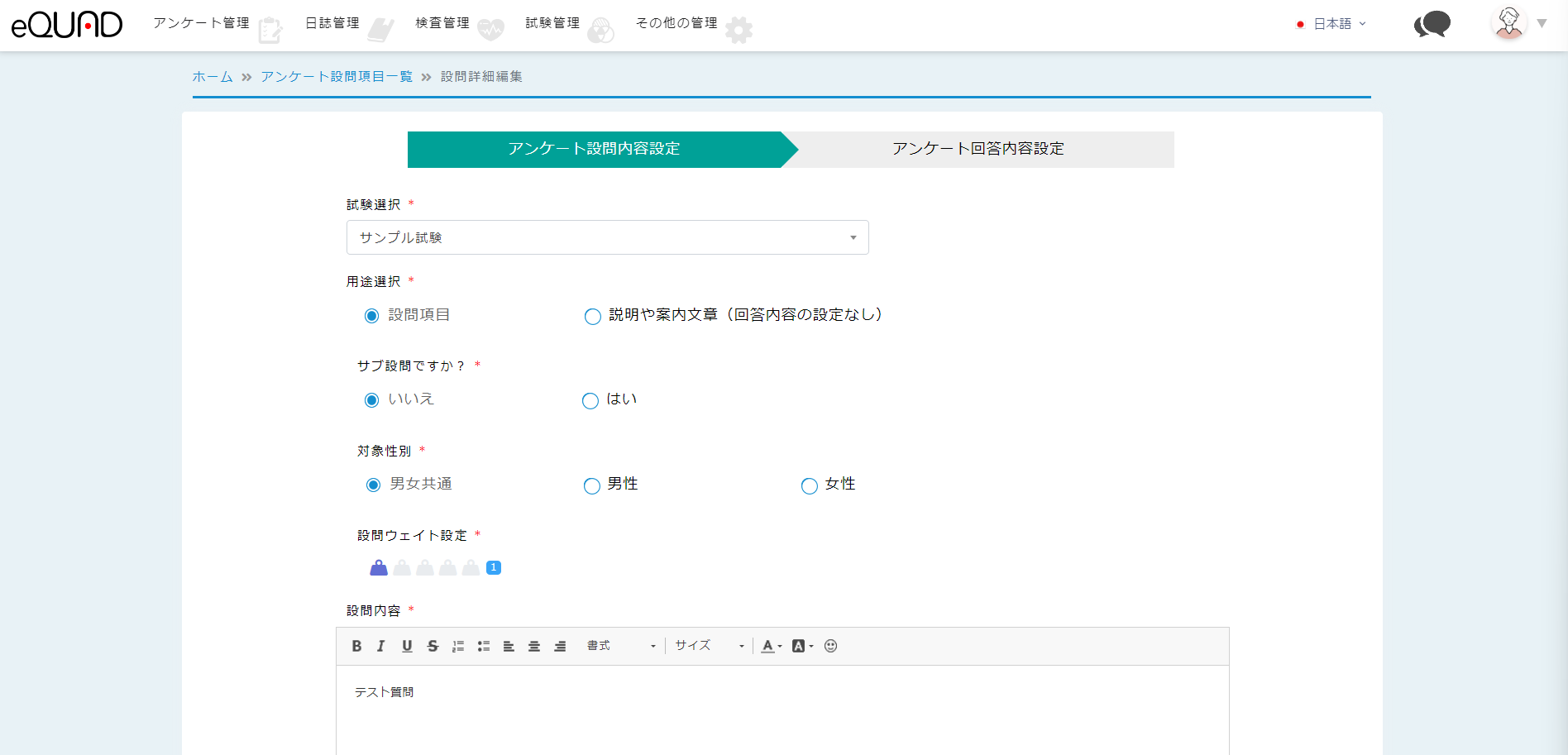Switch to アンケート回答内容設定 step tab
The image size is (1568, 755).
(x=978, y=149)
